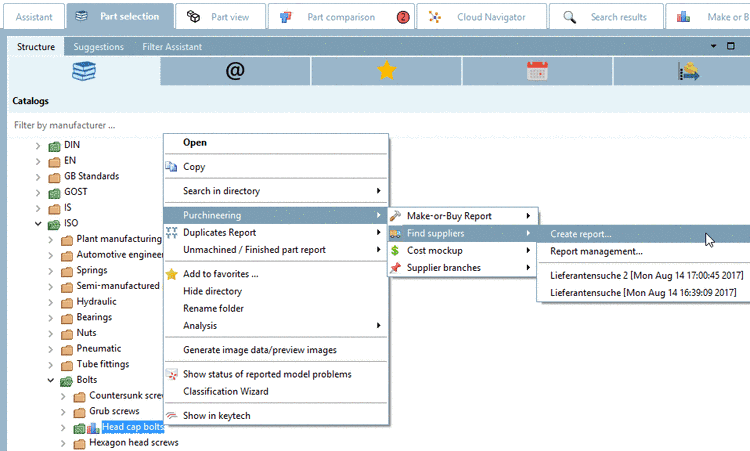Click the model problems status icon
Image resolution: width=750 pixels, height=451 pixels.
click(x=171, y=374)
